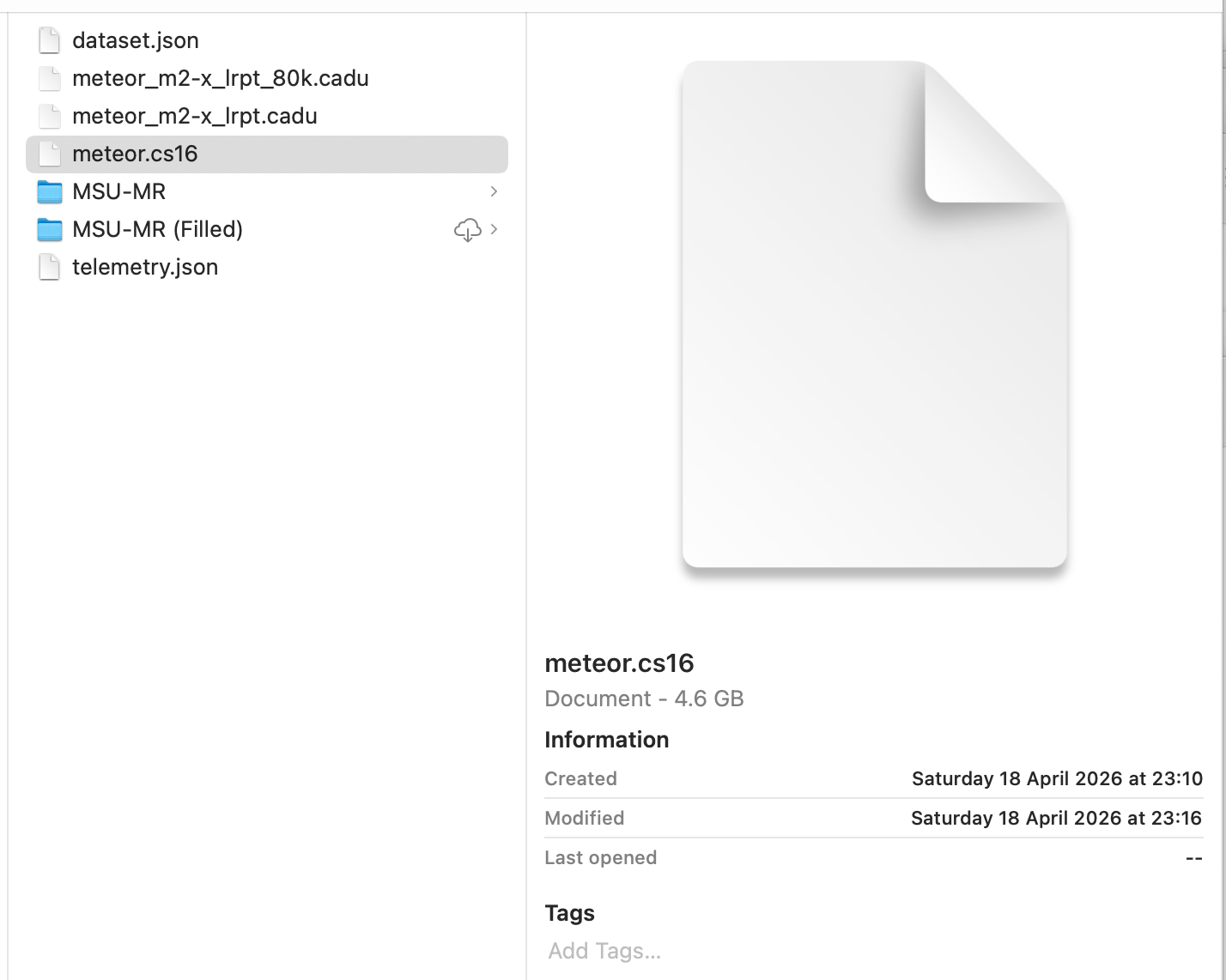Click the Modified date value

(x=1055, y=818)
